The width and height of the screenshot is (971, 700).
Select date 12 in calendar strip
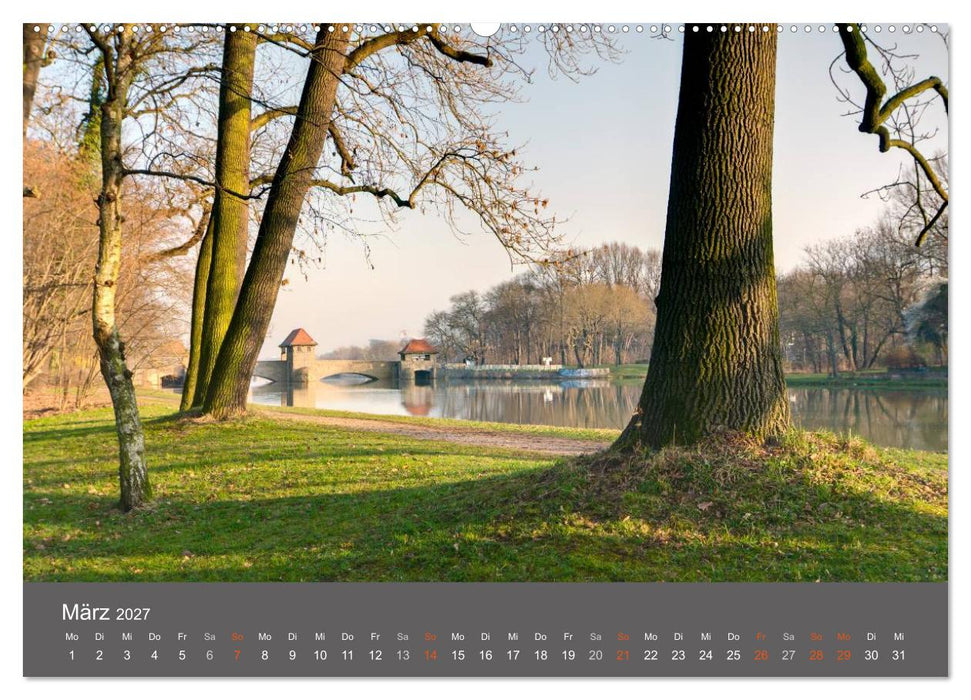coord(375,655)
